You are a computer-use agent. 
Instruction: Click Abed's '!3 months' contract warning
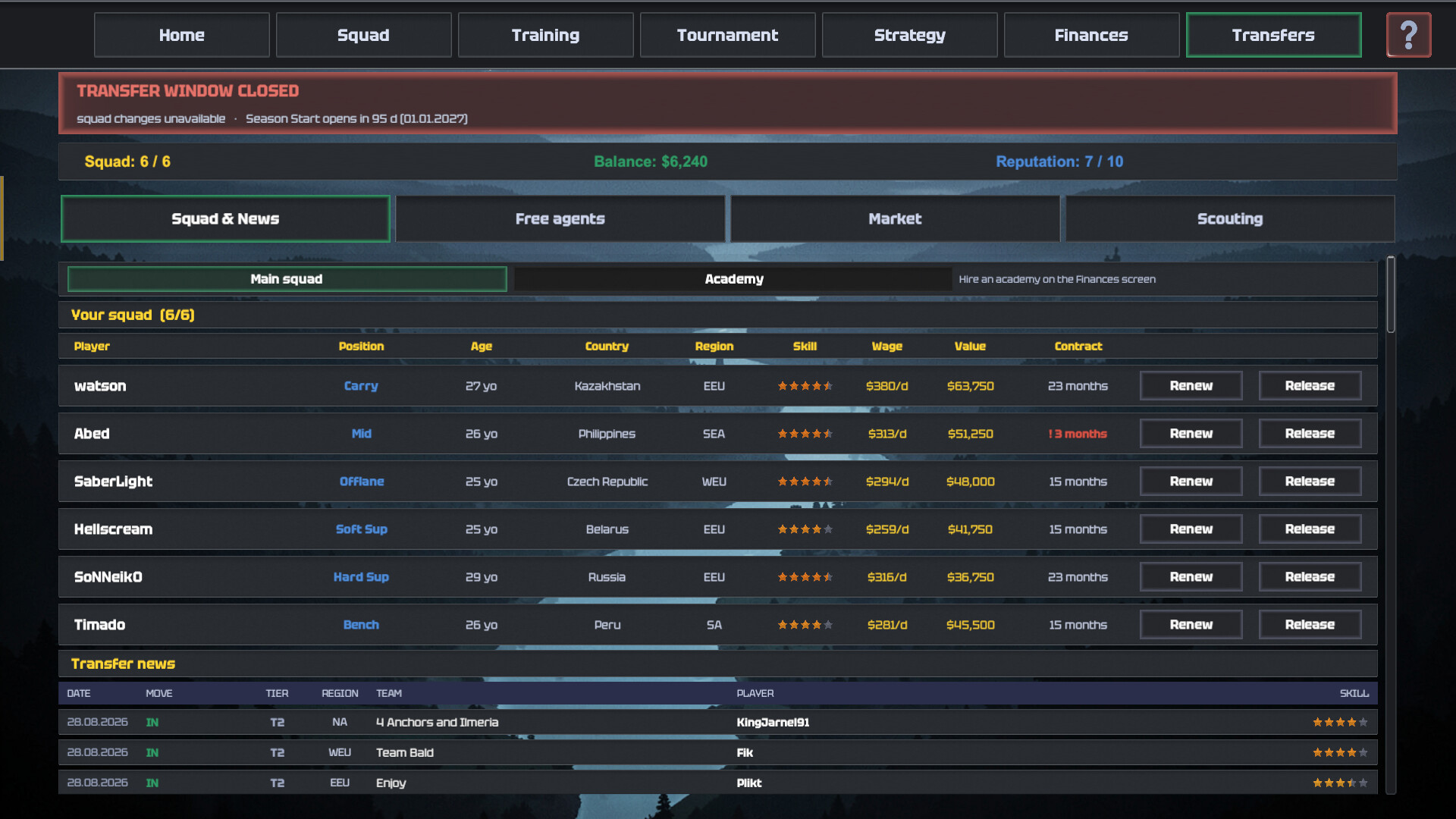[1078, 434]
